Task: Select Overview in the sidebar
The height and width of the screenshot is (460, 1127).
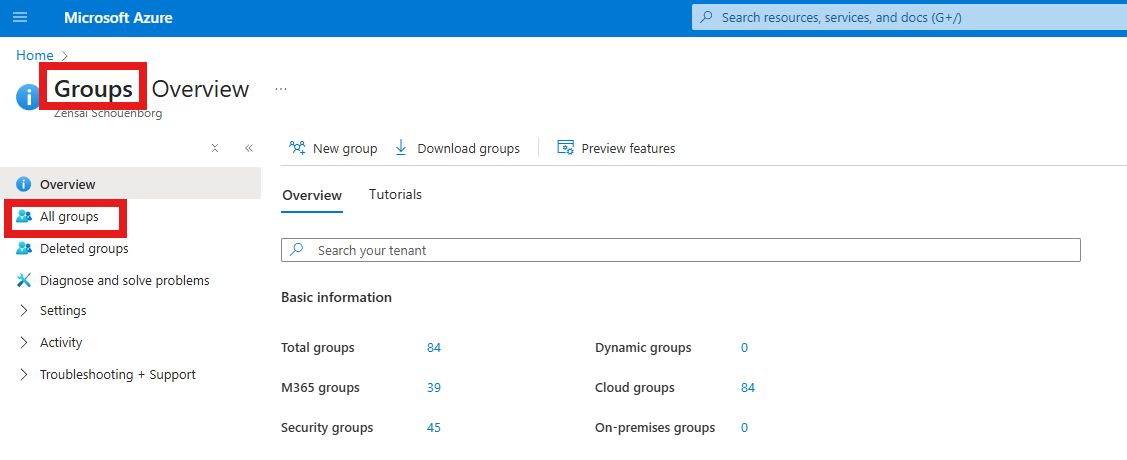Action: [x=130, y=185]
